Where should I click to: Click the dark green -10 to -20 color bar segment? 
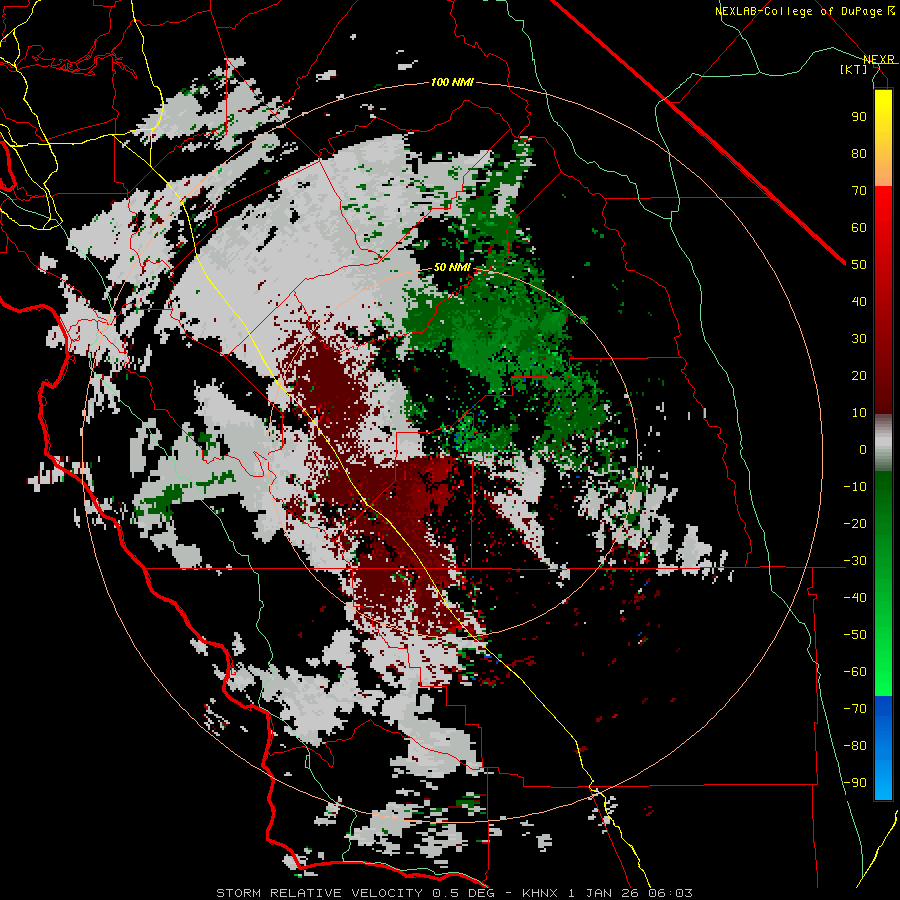tap(883, 498)
